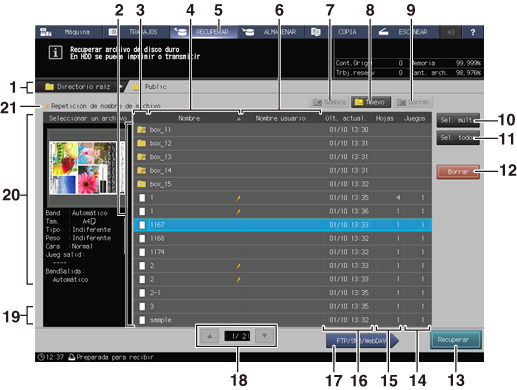
Task: Select the box_12 folder icon
Action: pos(142,143)
